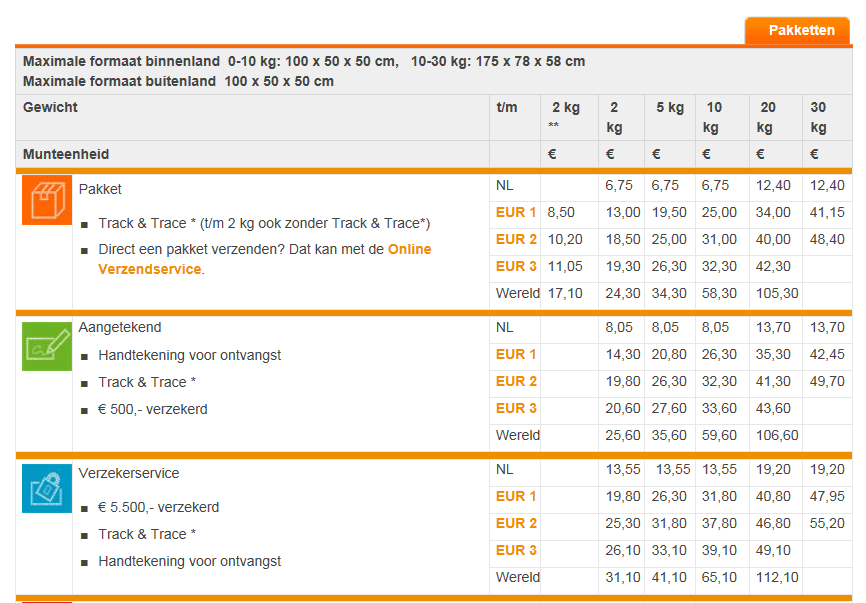Click EUR 2 link in Verzekerservice section

point(516,523)
